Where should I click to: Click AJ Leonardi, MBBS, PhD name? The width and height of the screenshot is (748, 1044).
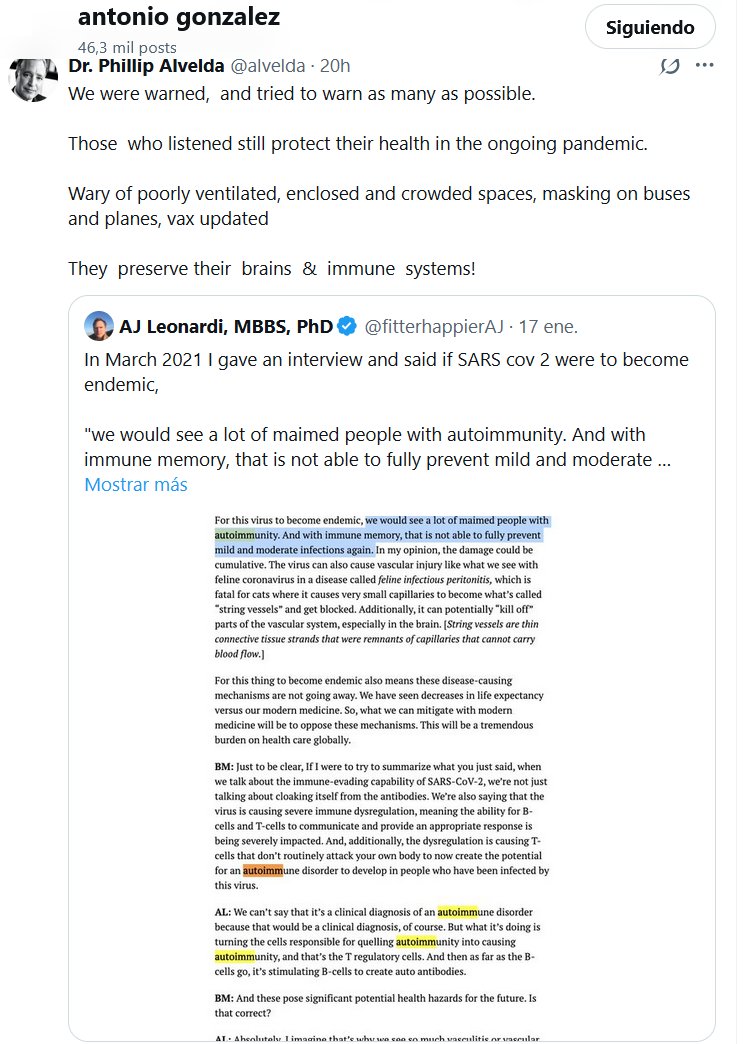point(226,326)
